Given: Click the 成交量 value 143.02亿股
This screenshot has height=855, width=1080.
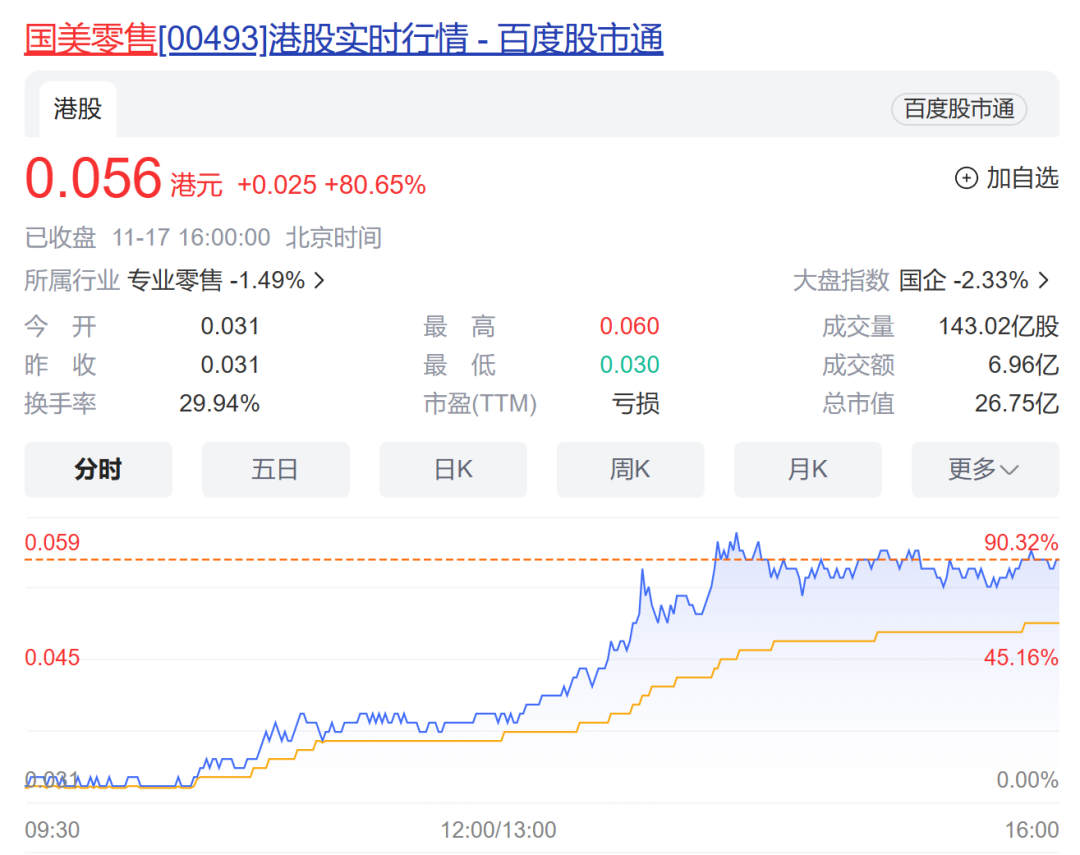Looking at the screenshot, I should point(999,326).
